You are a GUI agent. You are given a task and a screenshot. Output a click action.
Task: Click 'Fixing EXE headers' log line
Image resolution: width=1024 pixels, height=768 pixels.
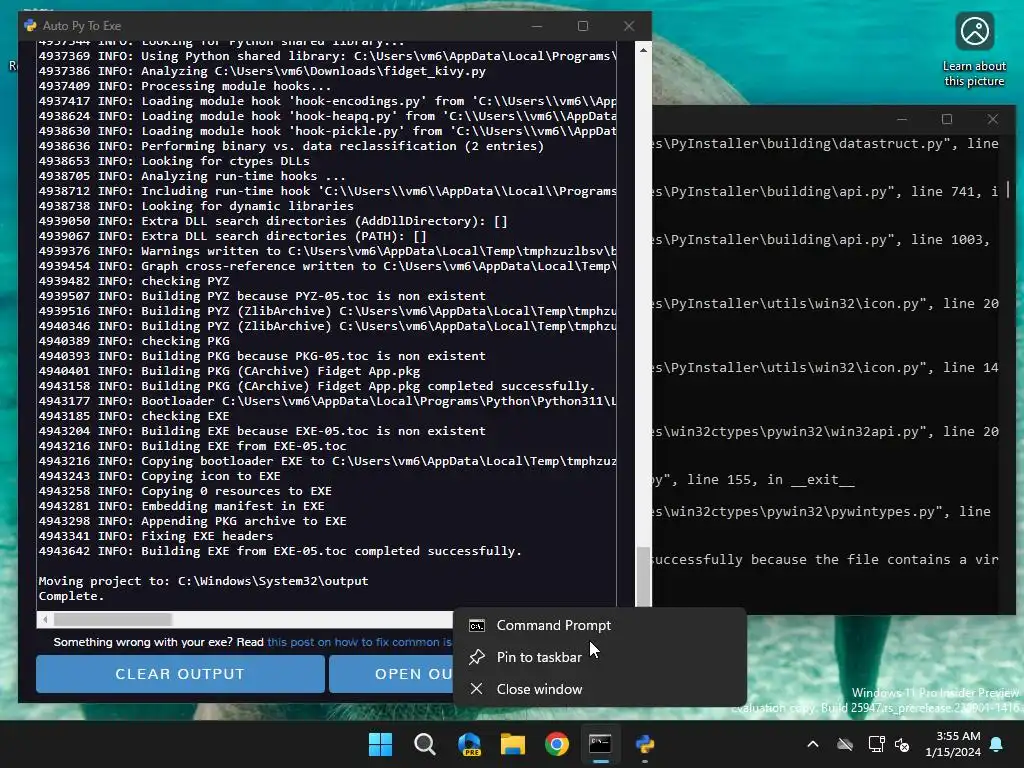(156, 536)
